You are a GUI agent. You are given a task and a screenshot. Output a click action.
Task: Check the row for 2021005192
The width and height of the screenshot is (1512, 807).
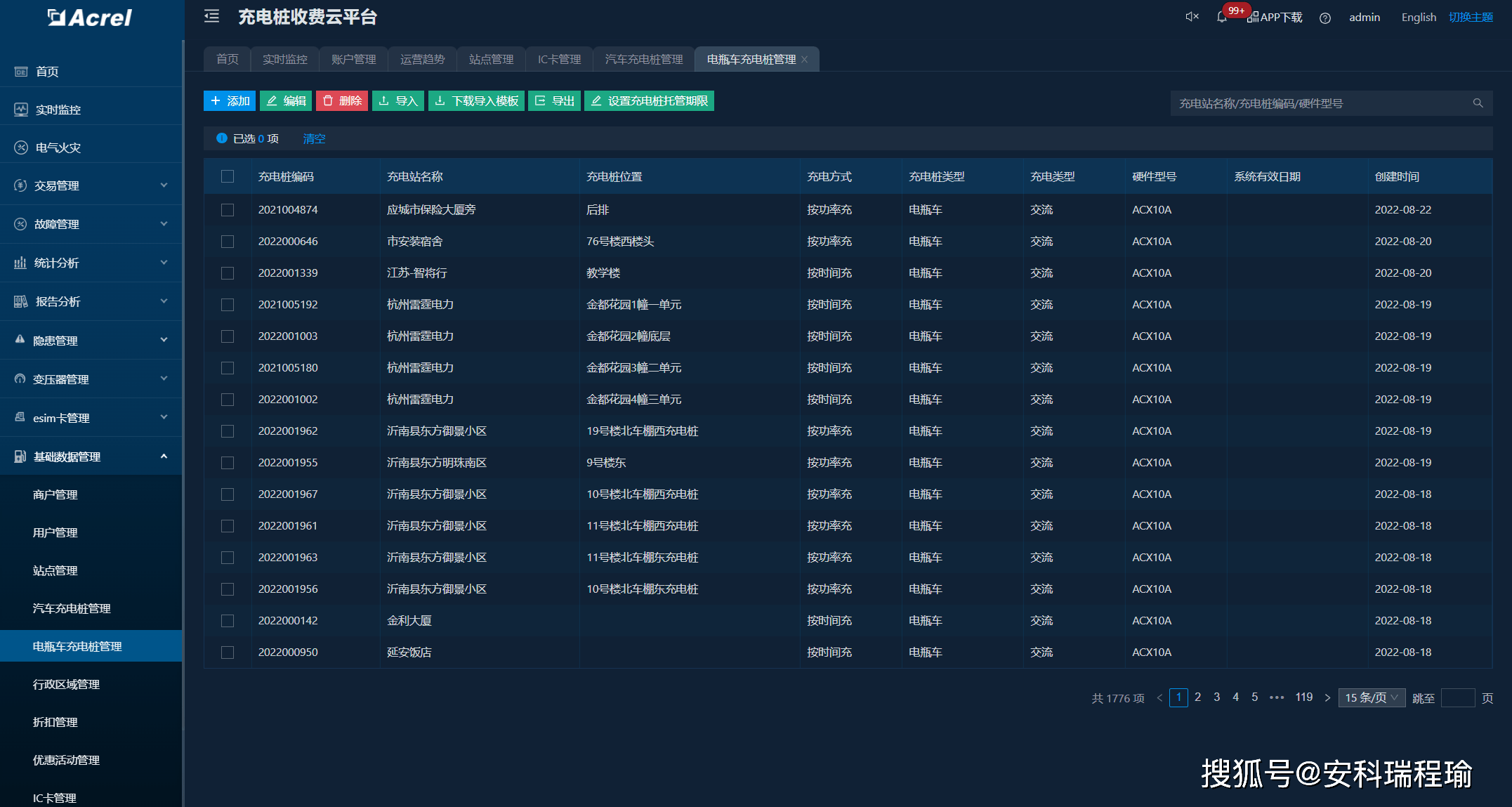(228, 305)
